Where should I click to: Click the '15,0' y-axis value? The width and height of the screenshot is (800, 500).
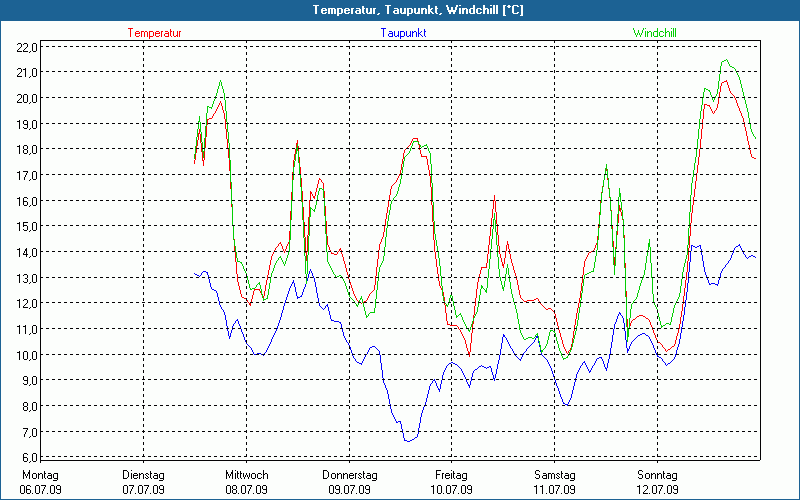pyautogui.click(x=27, y=227)
